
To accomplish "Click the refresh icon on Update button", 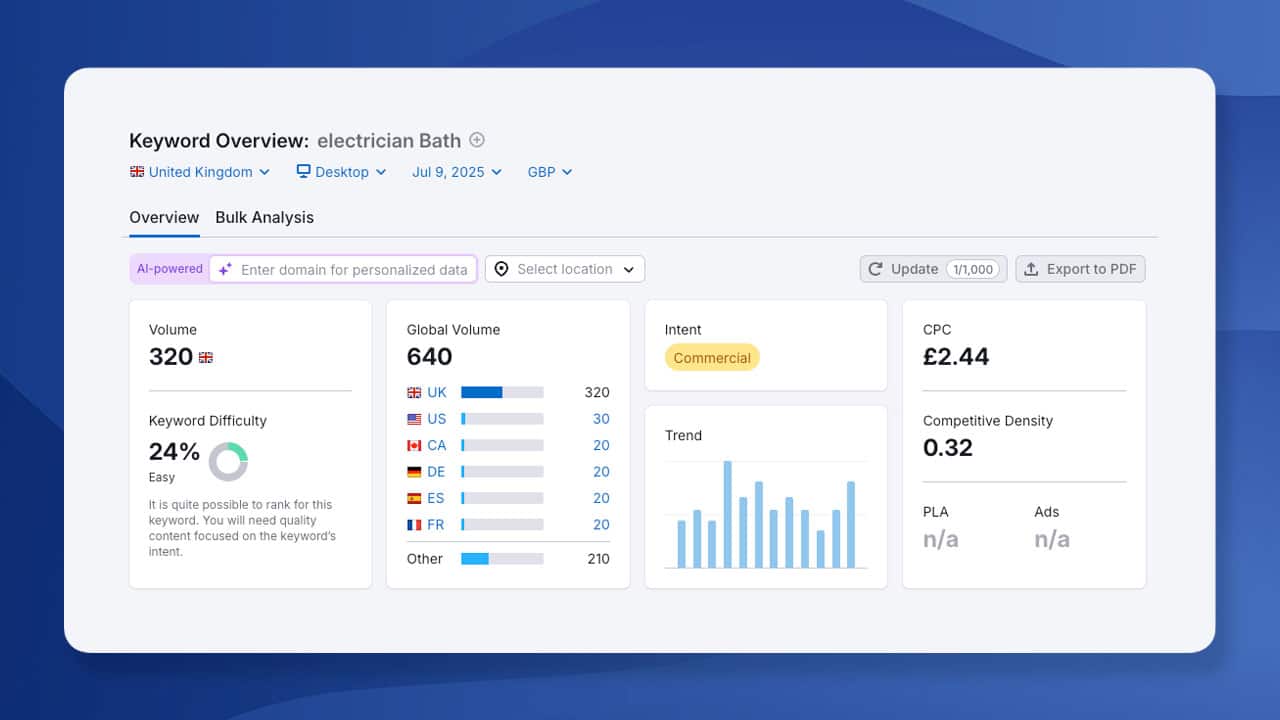I will coord(875,269).
